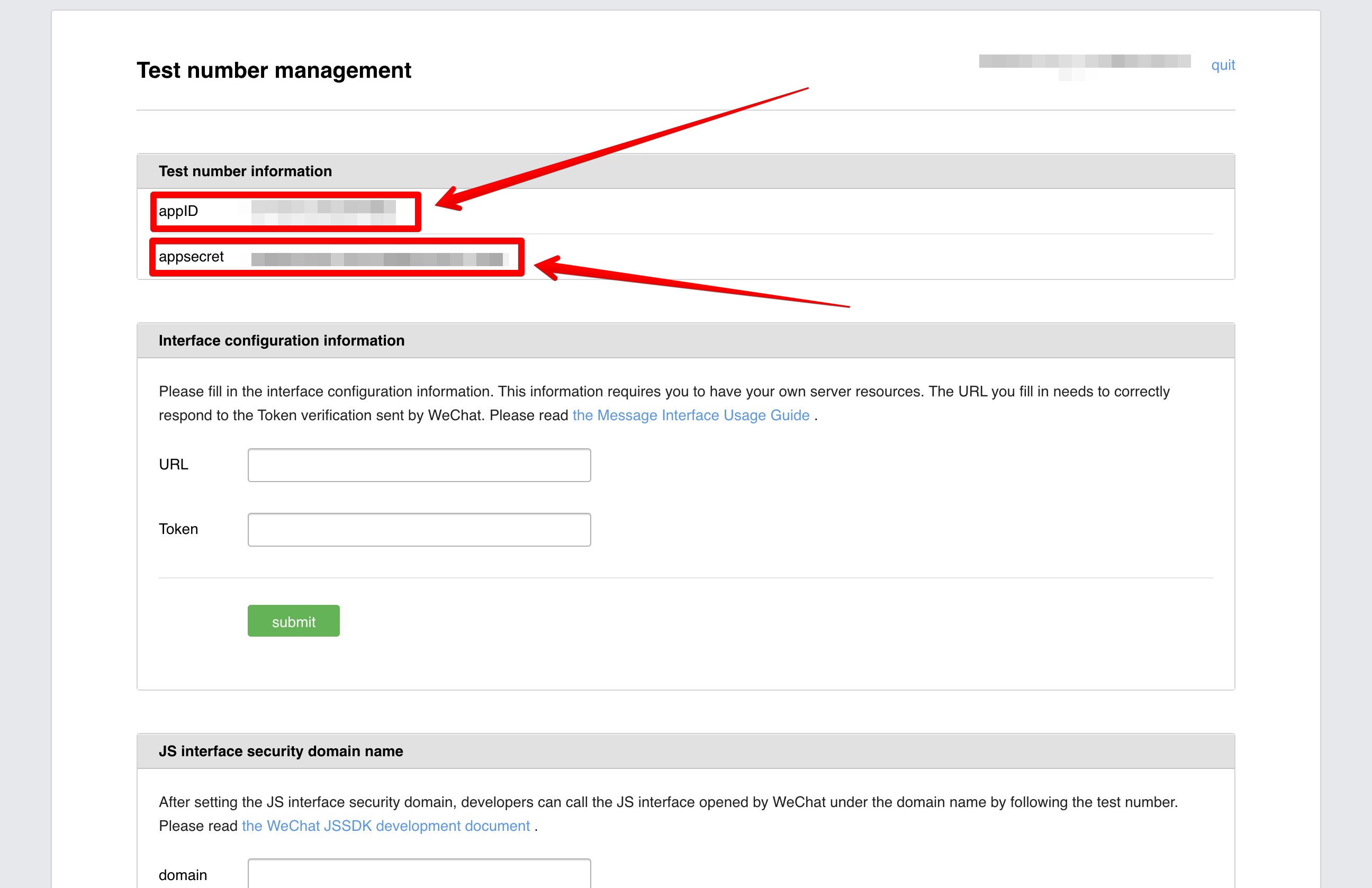This screenshot has width=1372, height=888.
Task: Click the URL input field
Action: pyautogui.click(x=419, y=465)
